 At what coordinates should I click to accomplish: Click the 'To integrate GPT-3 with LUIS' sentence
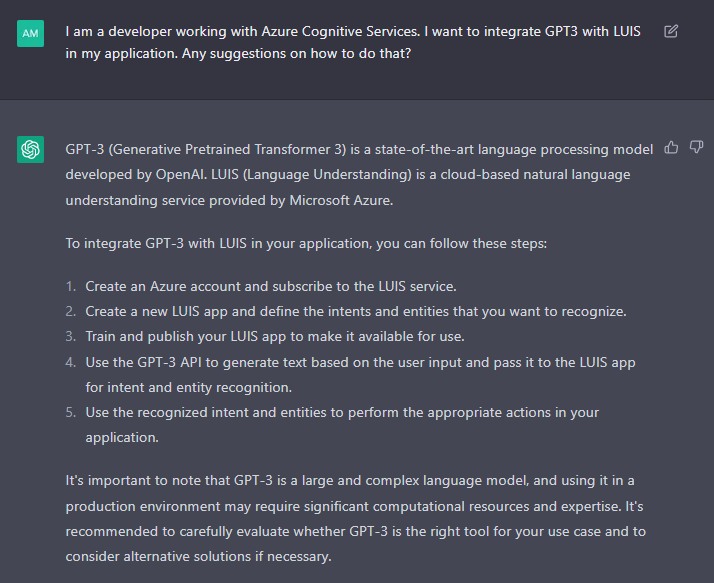coord(306,243)
